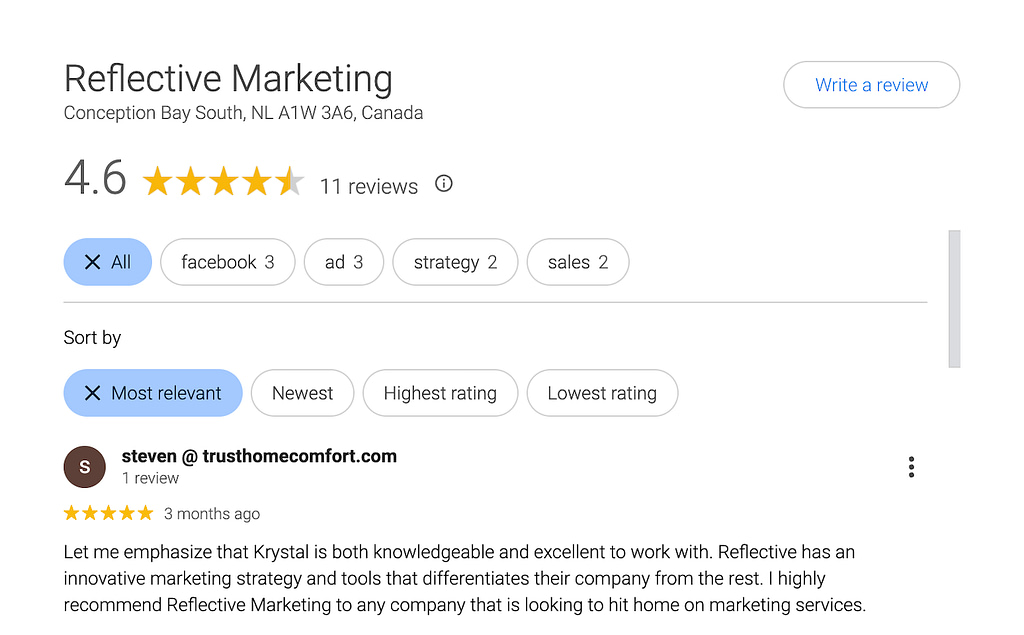Click the yellow star rating bar
Screen dimensions: 1024x635
(222, 181)
